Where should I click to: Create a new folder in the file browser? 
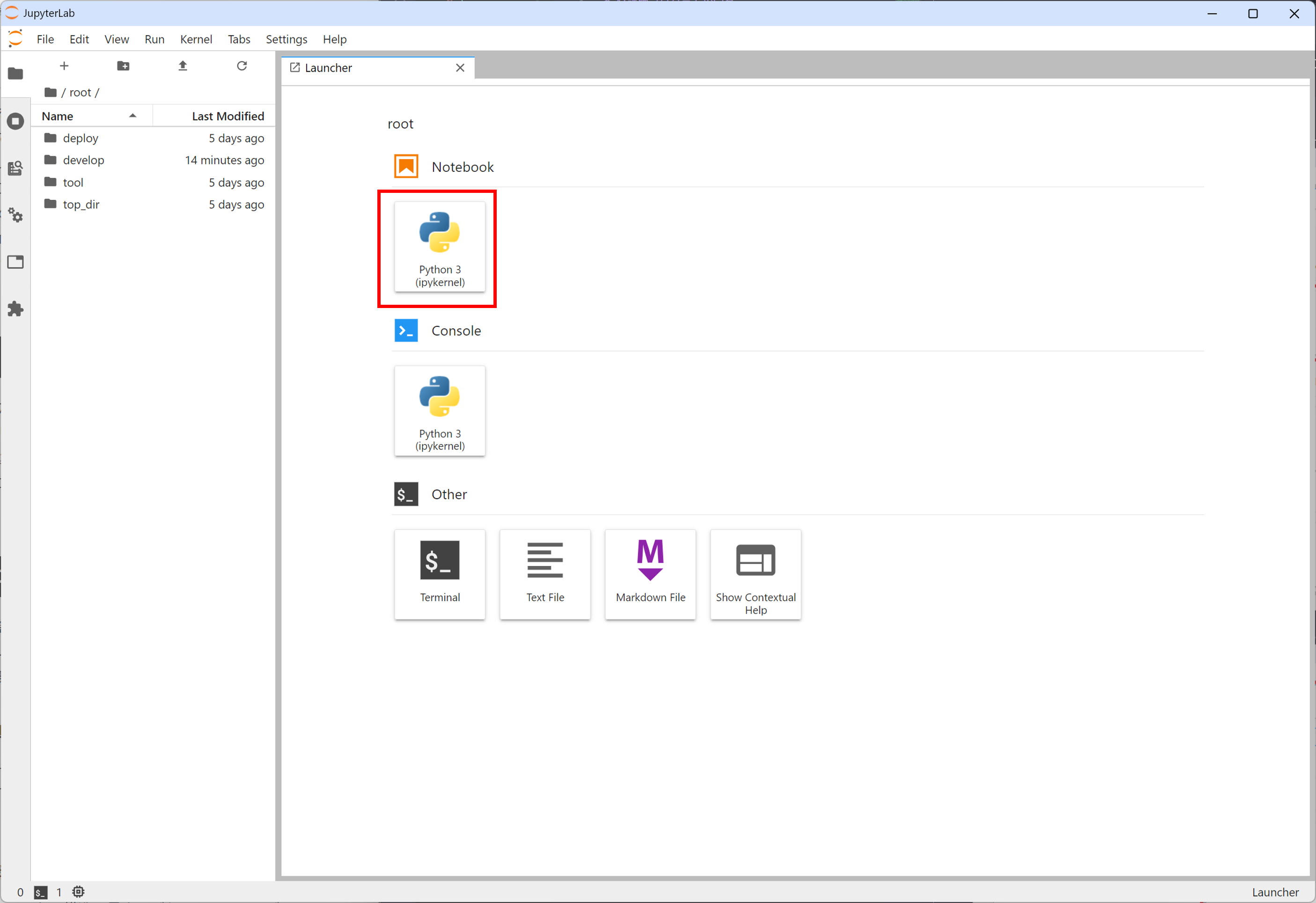[x=123, y=66]
